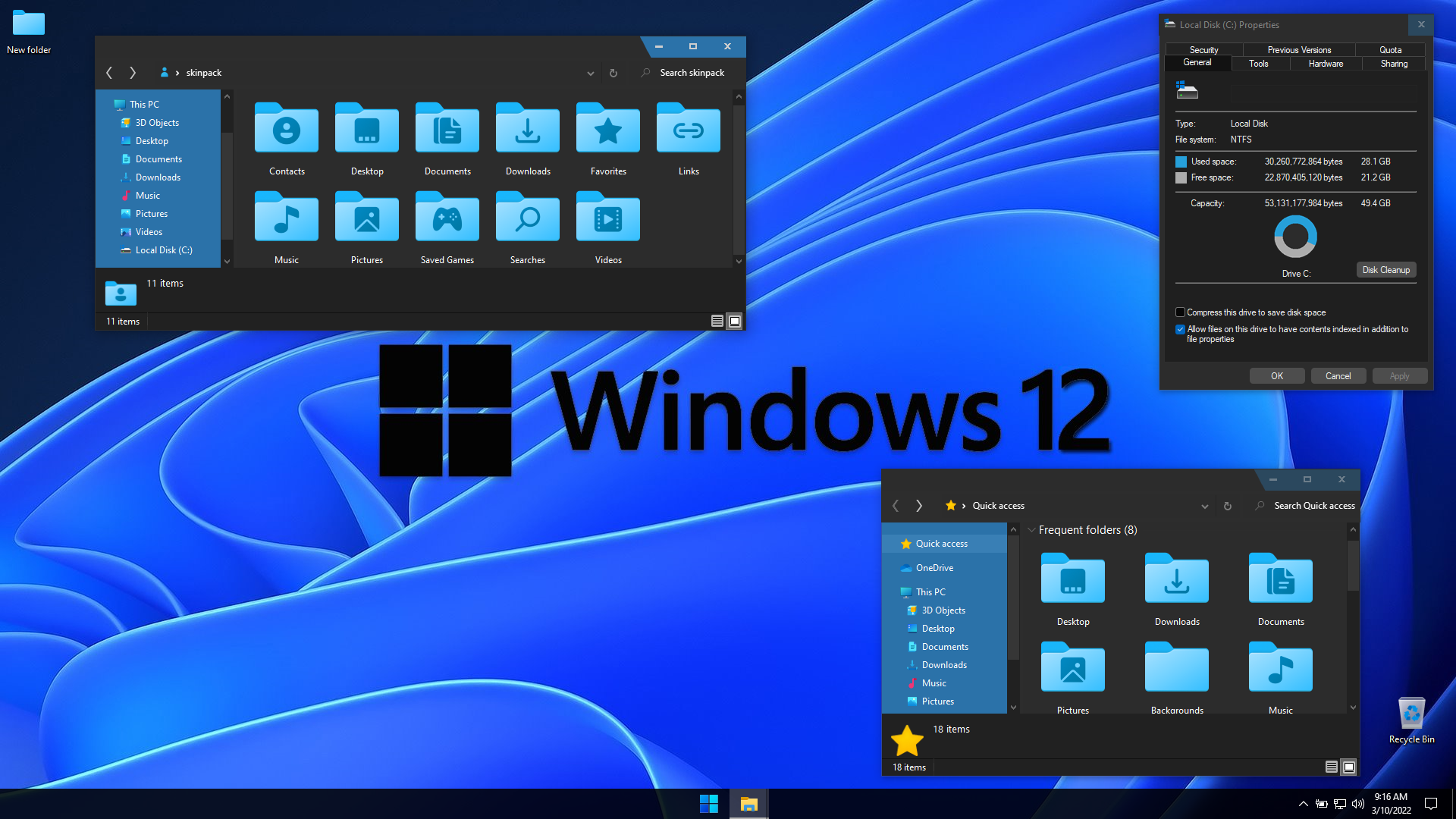Open the network icon in system tray

tap(1340, 804)
